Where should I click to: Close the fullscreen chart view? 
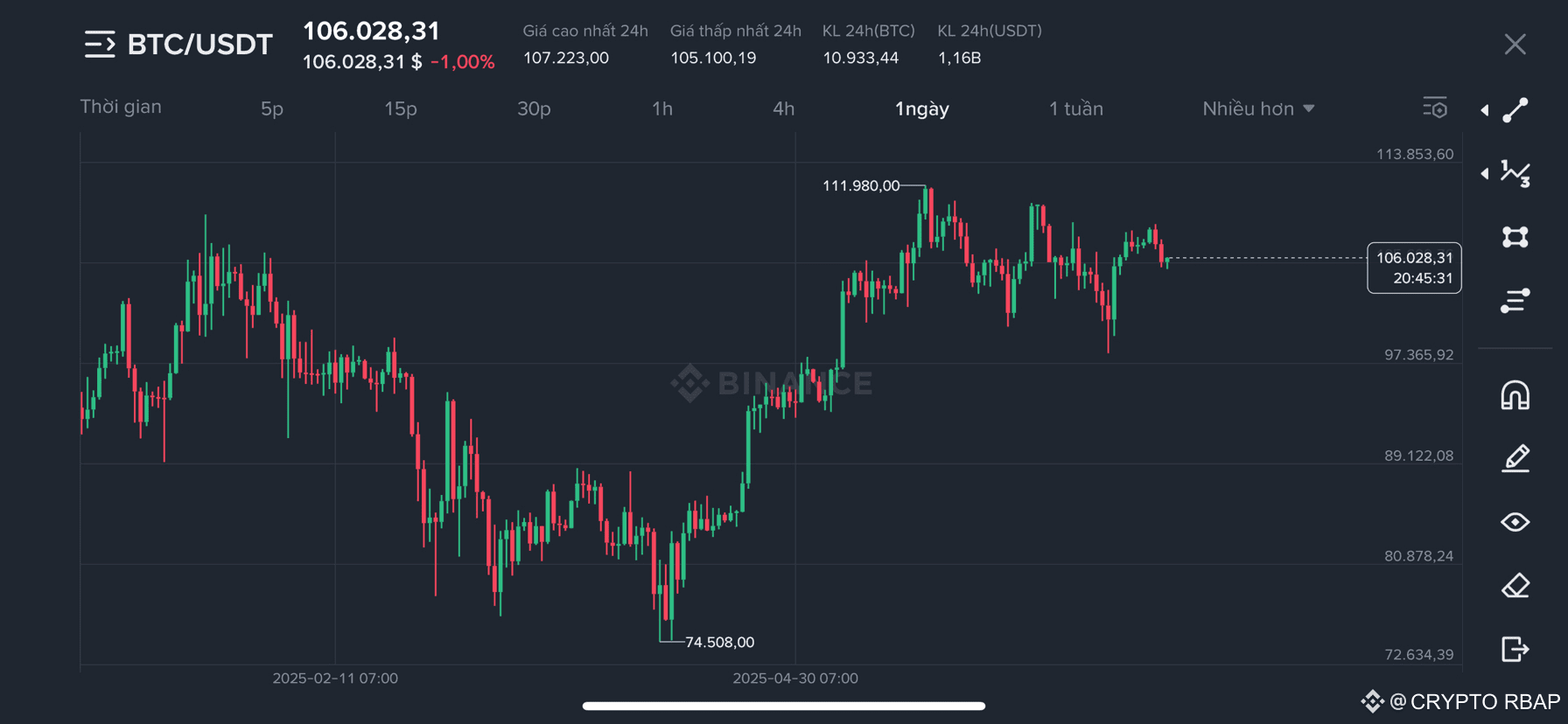[1515, 45]
